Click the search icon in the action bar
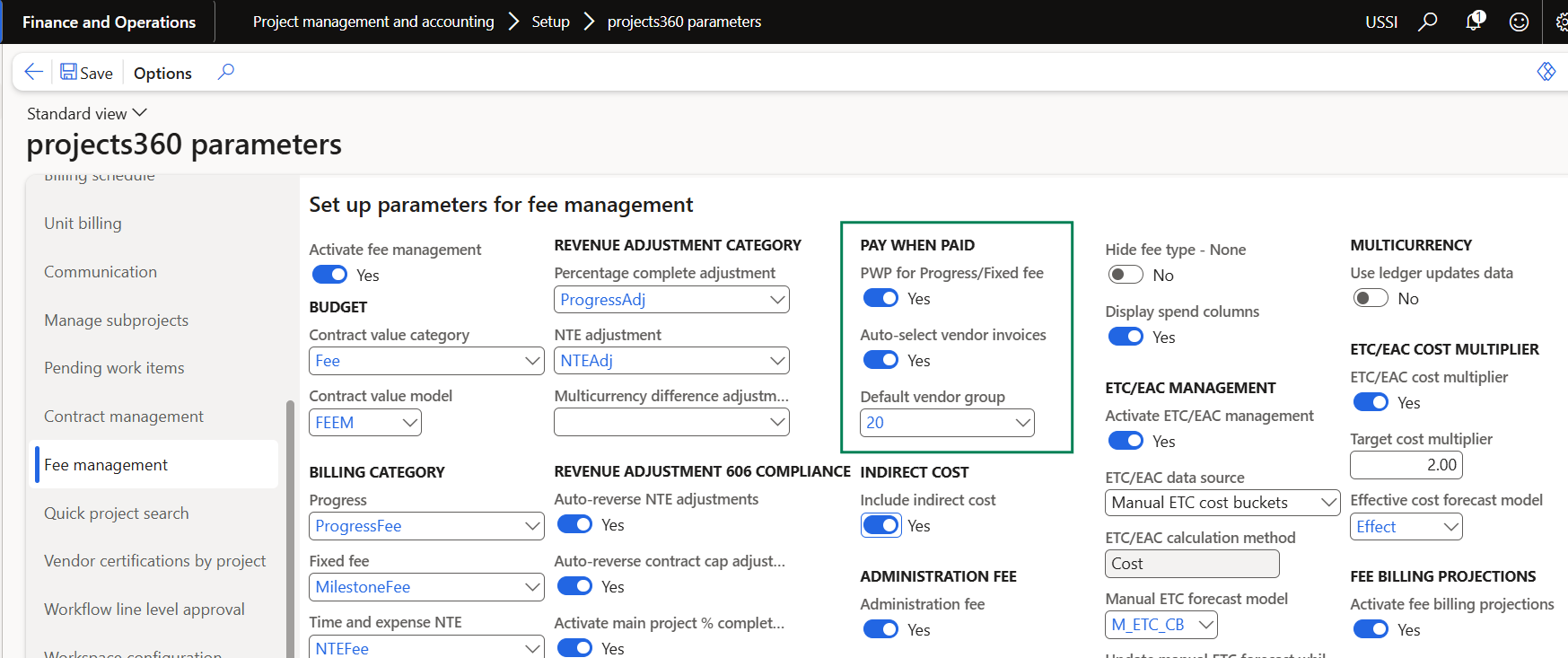The height and width of the screenshot is (658, 1568). coord(226,72)
